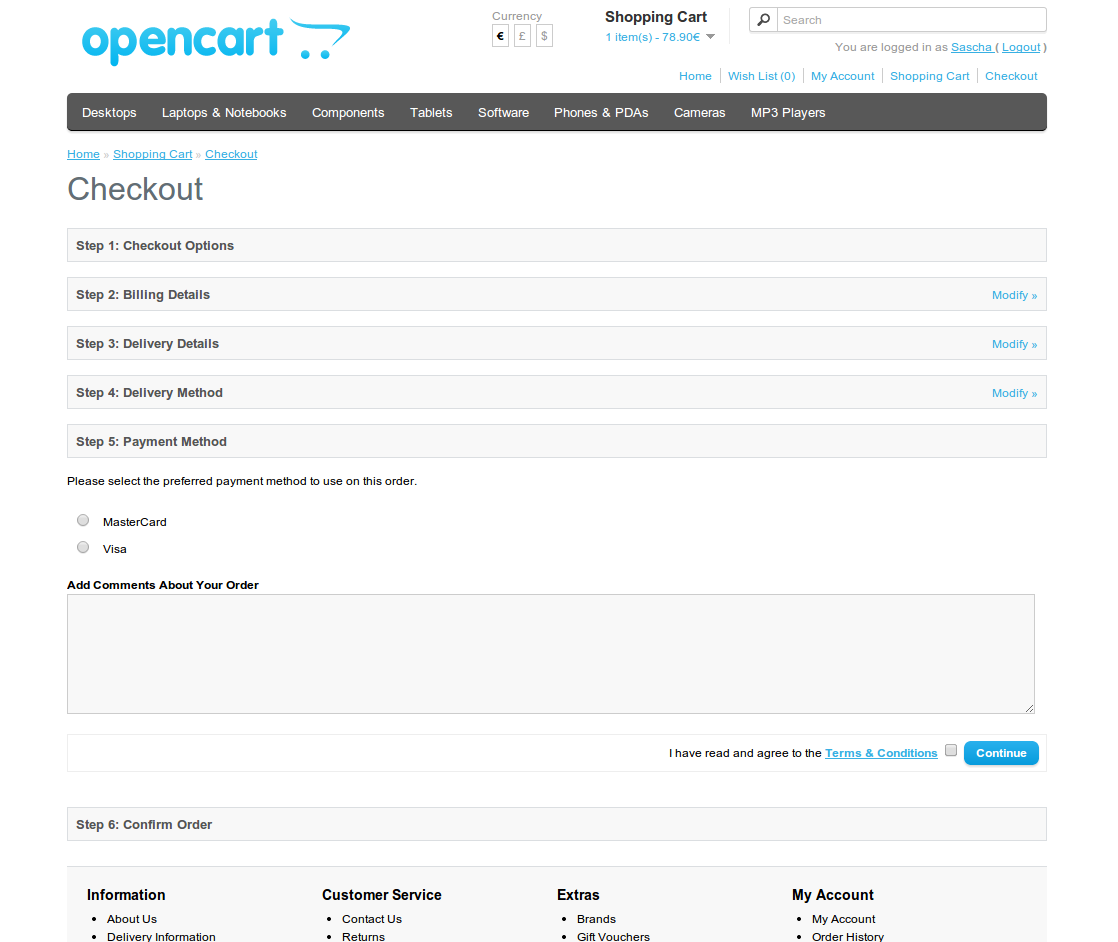Tick the Terms & Conditions agreement checkbox
The height and width of the screenshot is (942, 1118).
[951, 750]
